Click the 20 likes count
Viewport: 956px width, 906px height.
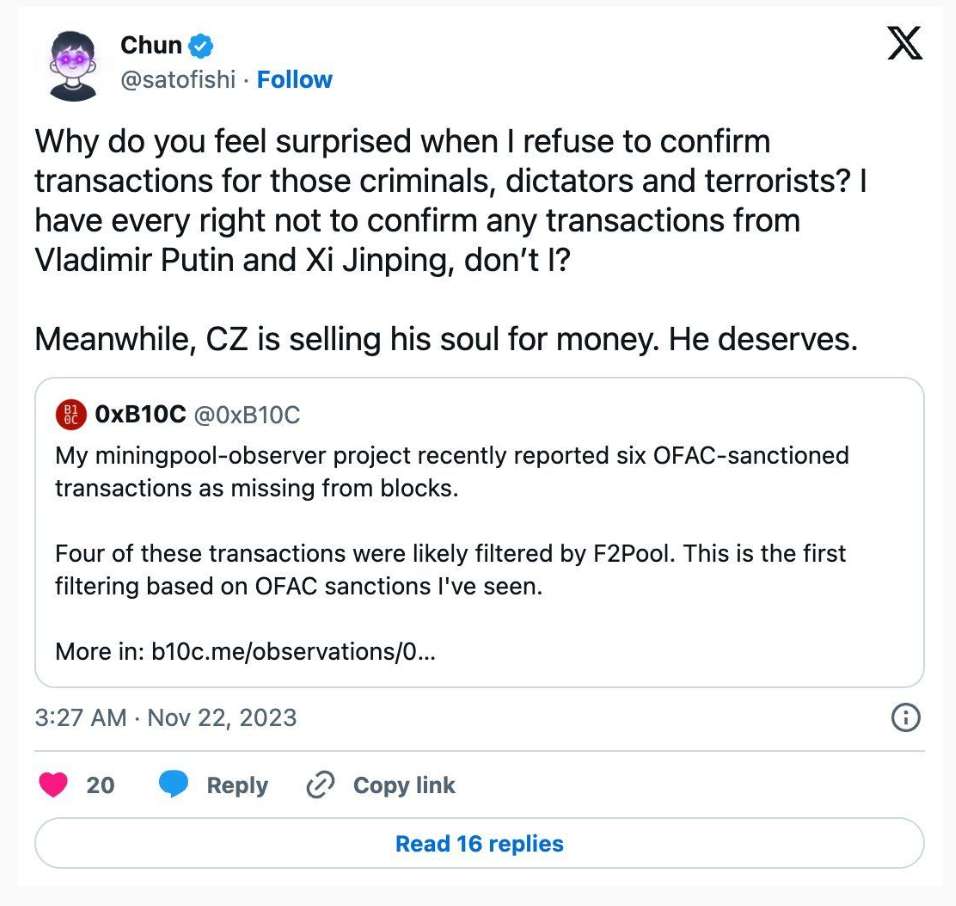[100, 785]
